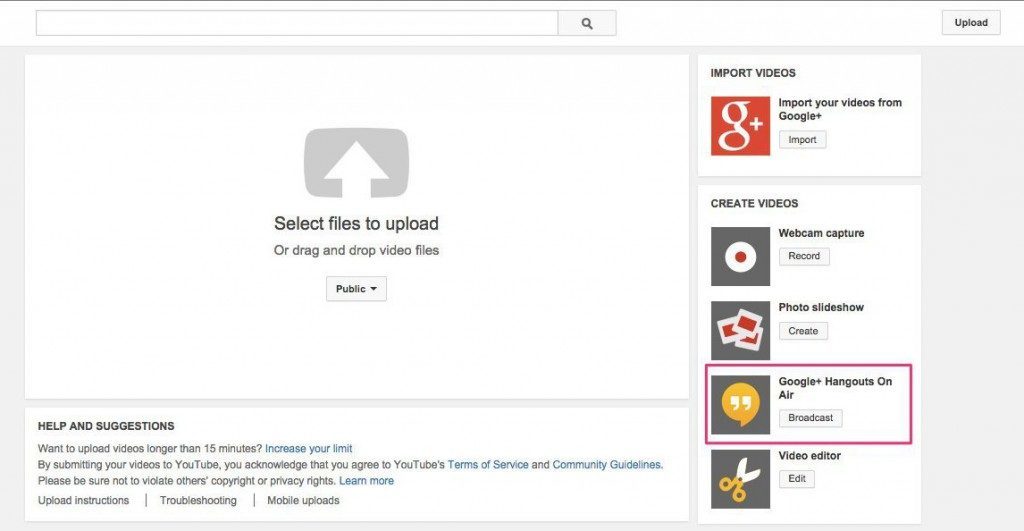The image size is (1024, 531).
Task: Click the Webcam capture title
Action: pyautogui.click(x=822, y=233)
